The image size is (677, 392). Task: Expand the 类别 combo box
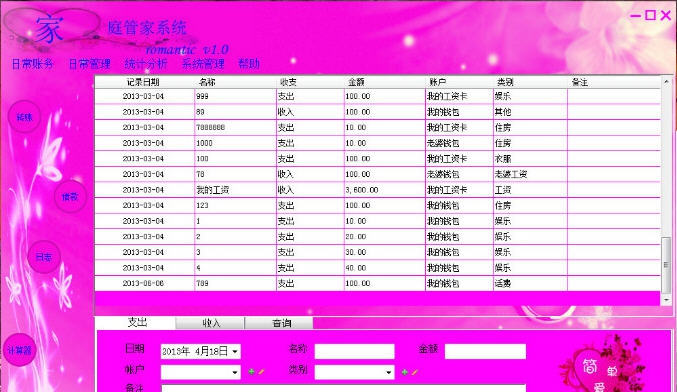point(389,372)
